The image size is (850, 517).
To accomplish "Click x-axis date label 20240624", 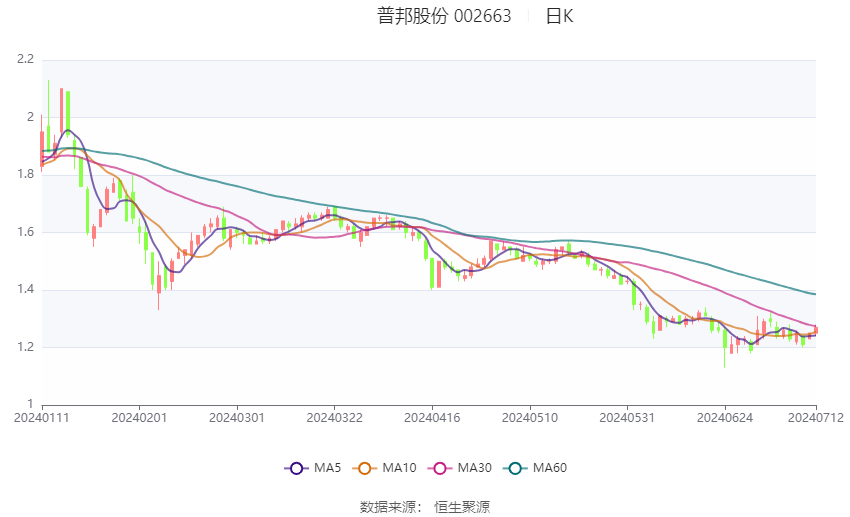I will click(725, 418).
